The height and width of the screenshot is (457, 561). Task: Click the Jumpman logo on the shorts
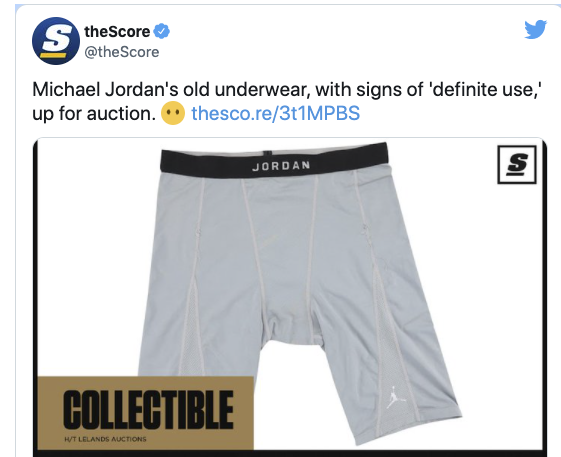click(x=395, y=397)
